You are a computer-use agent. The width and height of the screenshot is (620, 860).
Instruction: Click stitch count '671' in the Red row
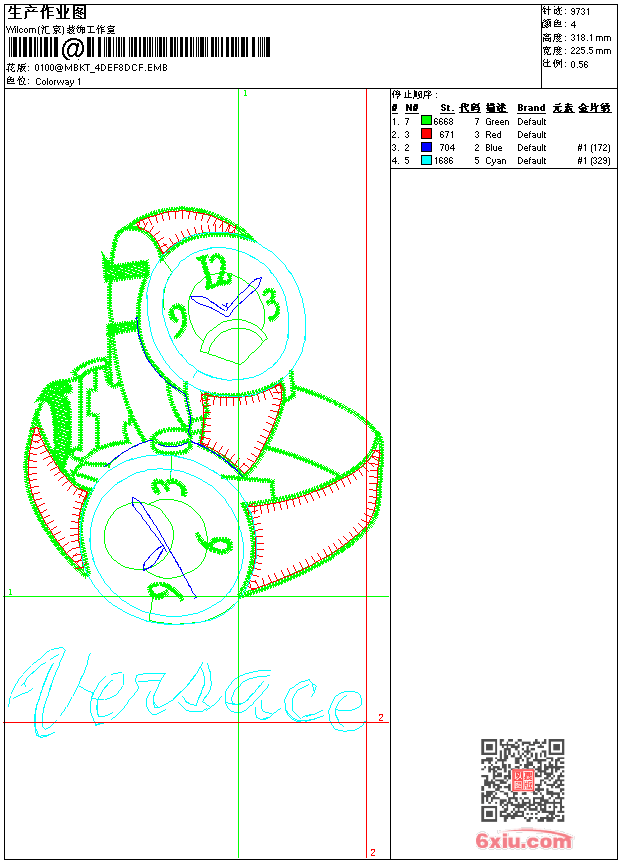tap(447, 134)
